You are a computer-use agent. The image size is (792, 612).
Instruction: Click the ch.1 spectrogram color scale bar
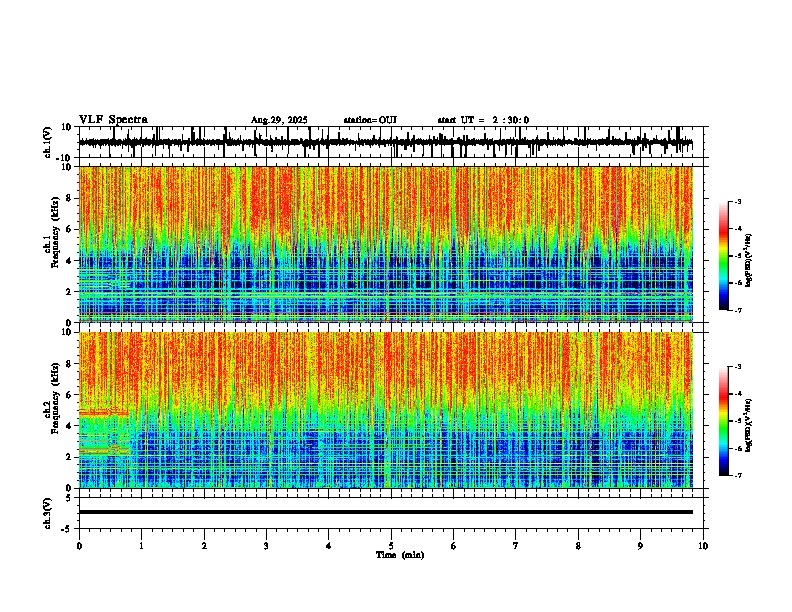[724, 256]
